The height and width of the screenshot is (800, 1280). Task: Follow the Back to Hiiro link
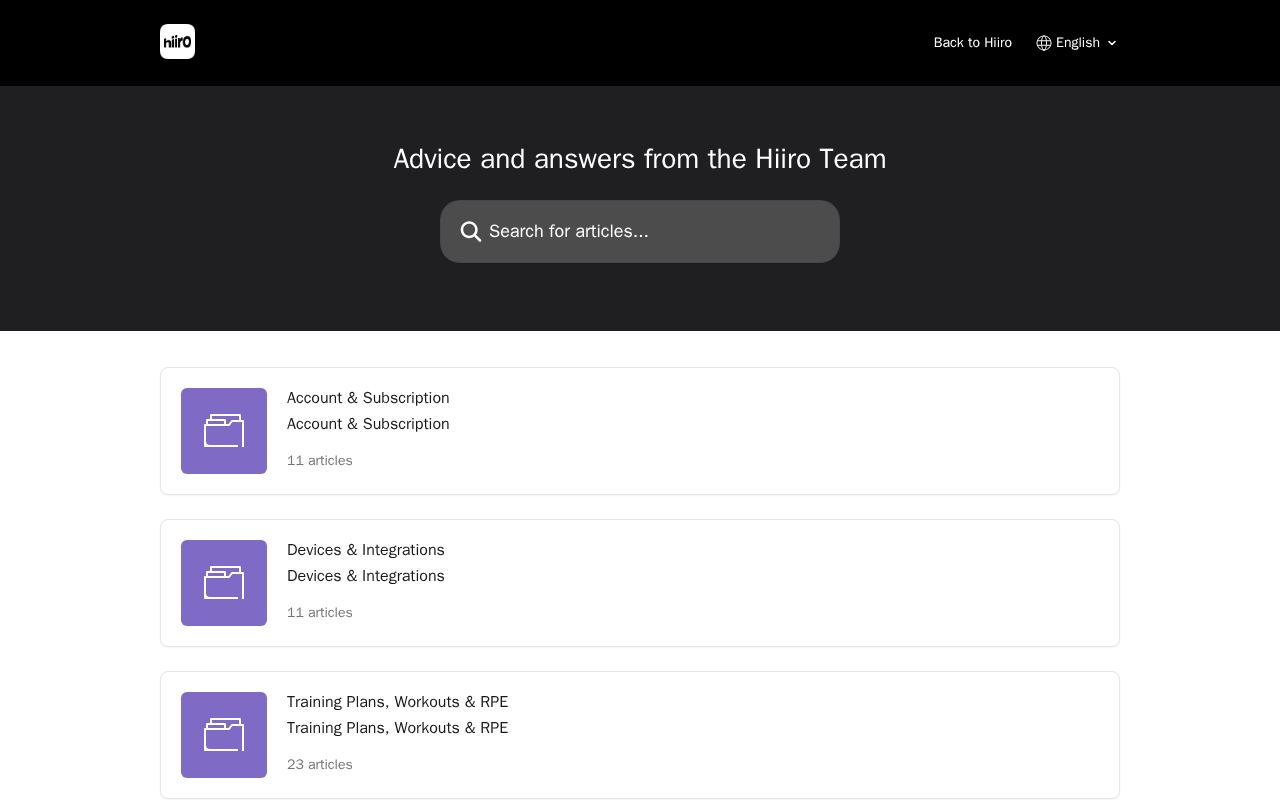coord(972,43)
